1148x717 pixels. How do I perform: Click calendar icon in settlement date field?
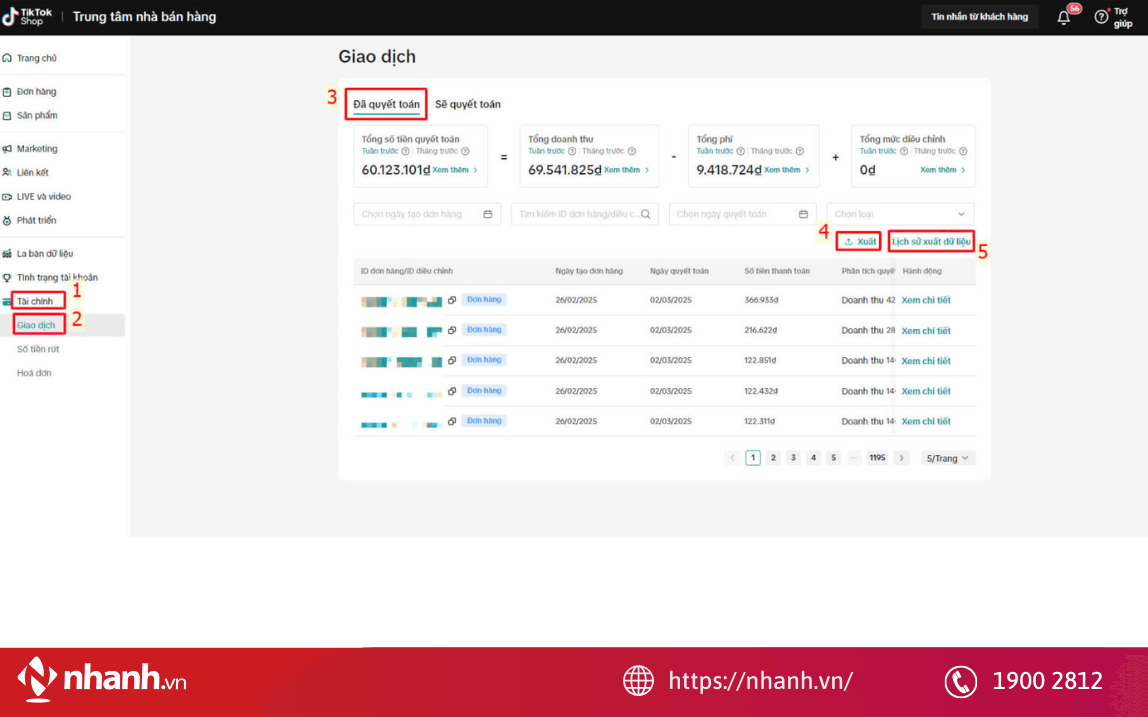803,214
